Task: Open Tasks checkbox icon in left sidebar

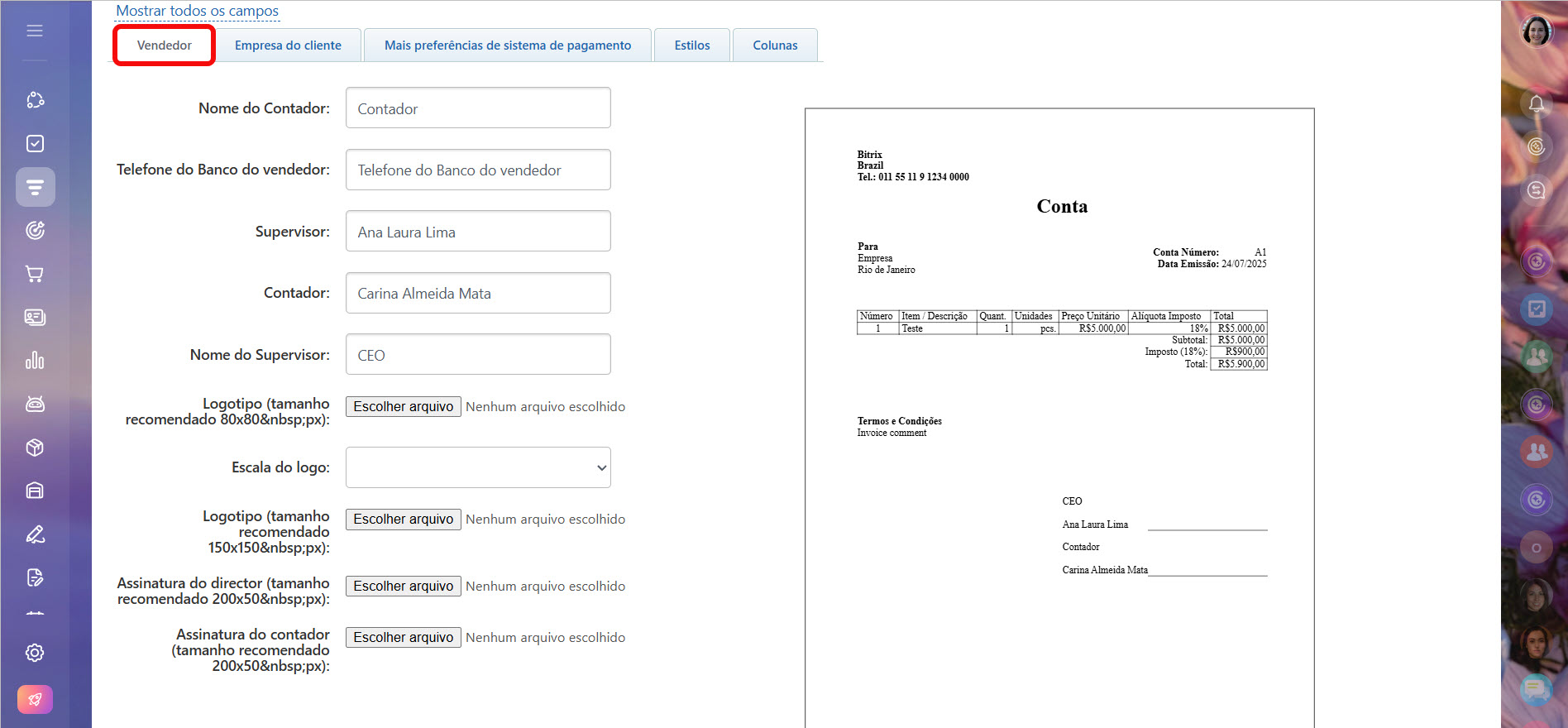Action: 35,144
